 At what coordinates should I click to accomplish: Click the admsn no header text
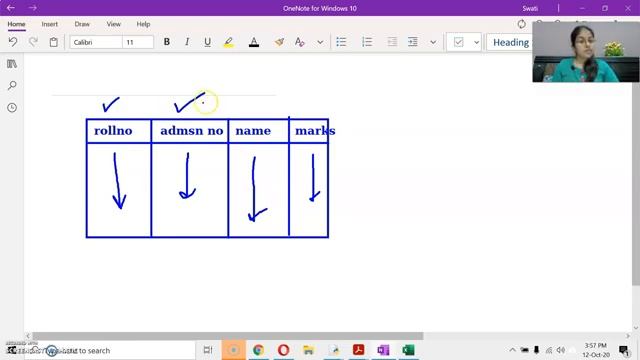(191, 131)
